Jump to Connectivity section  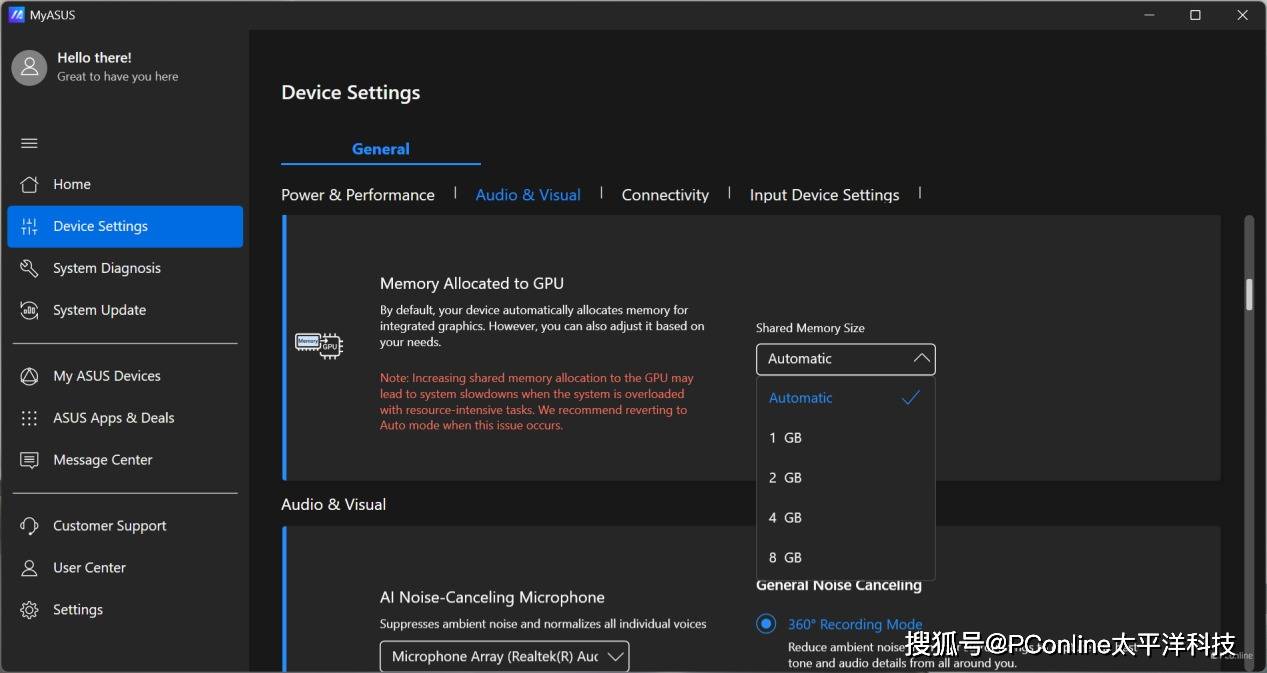pyautogui.click(x=665, y=195)
